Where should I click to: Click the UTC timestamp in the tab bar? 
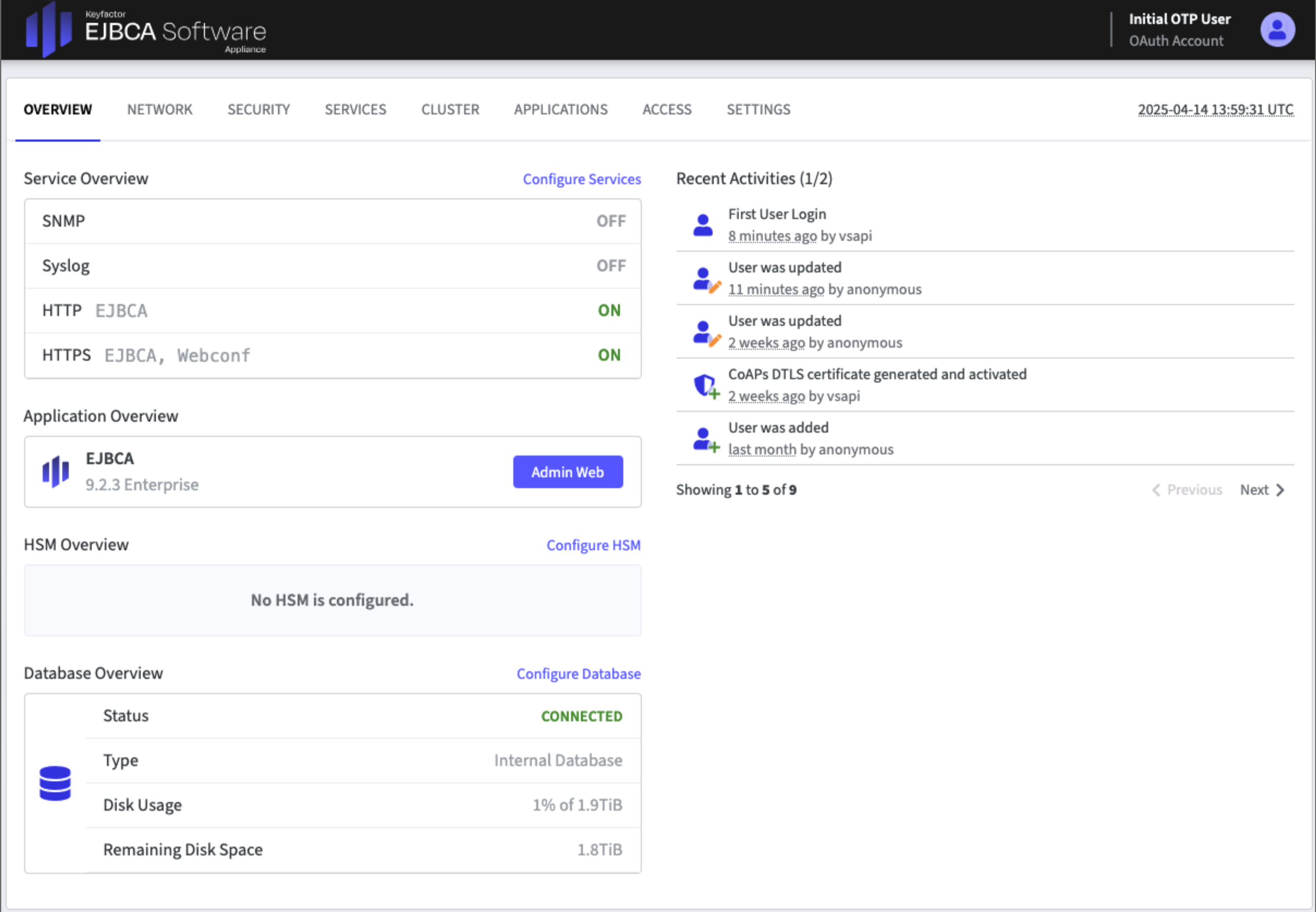(1215, 109)
